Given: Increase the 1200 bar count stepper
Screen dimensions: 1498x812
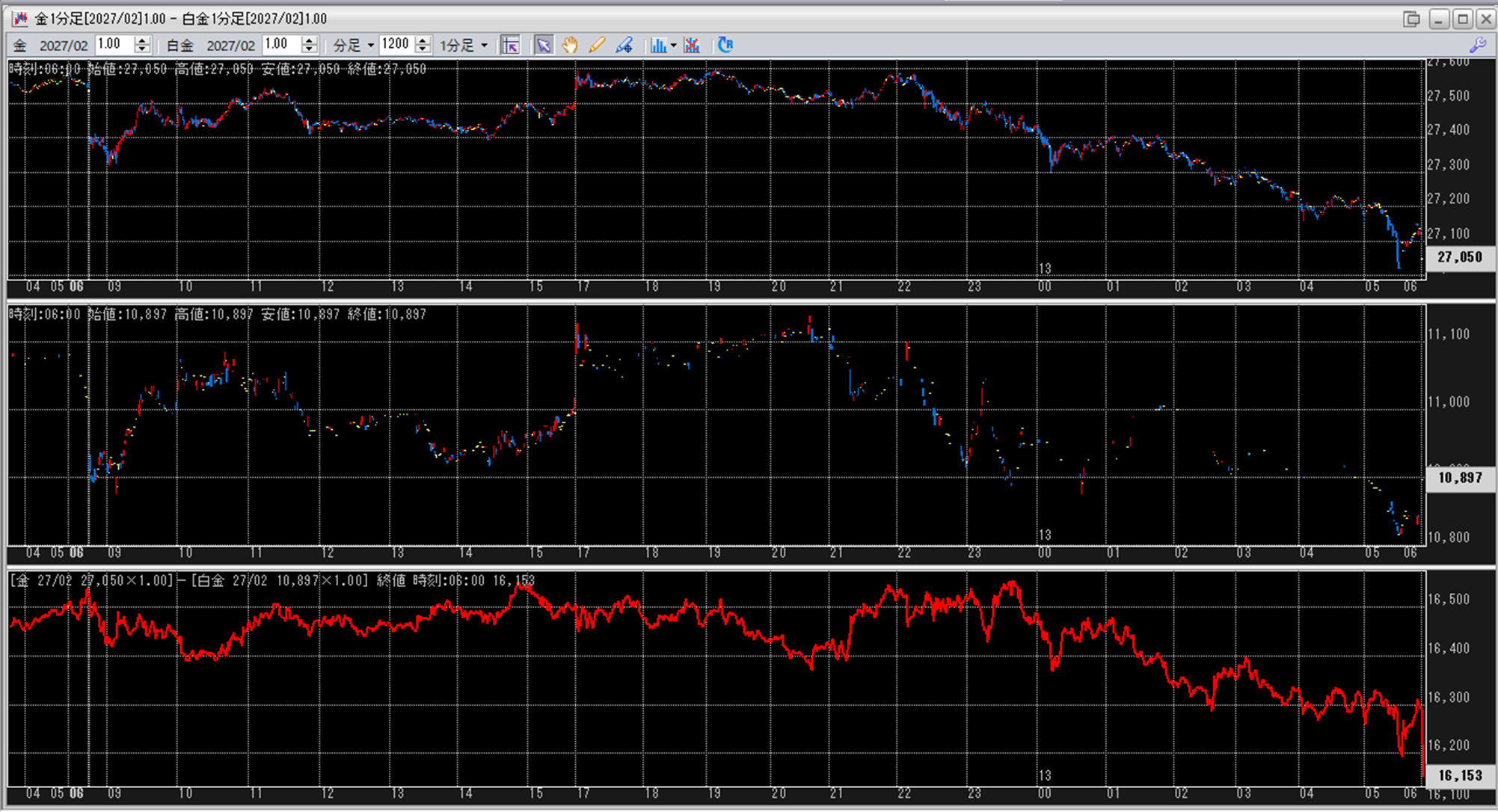Looking at the screenshot, I should coord(423,40).
